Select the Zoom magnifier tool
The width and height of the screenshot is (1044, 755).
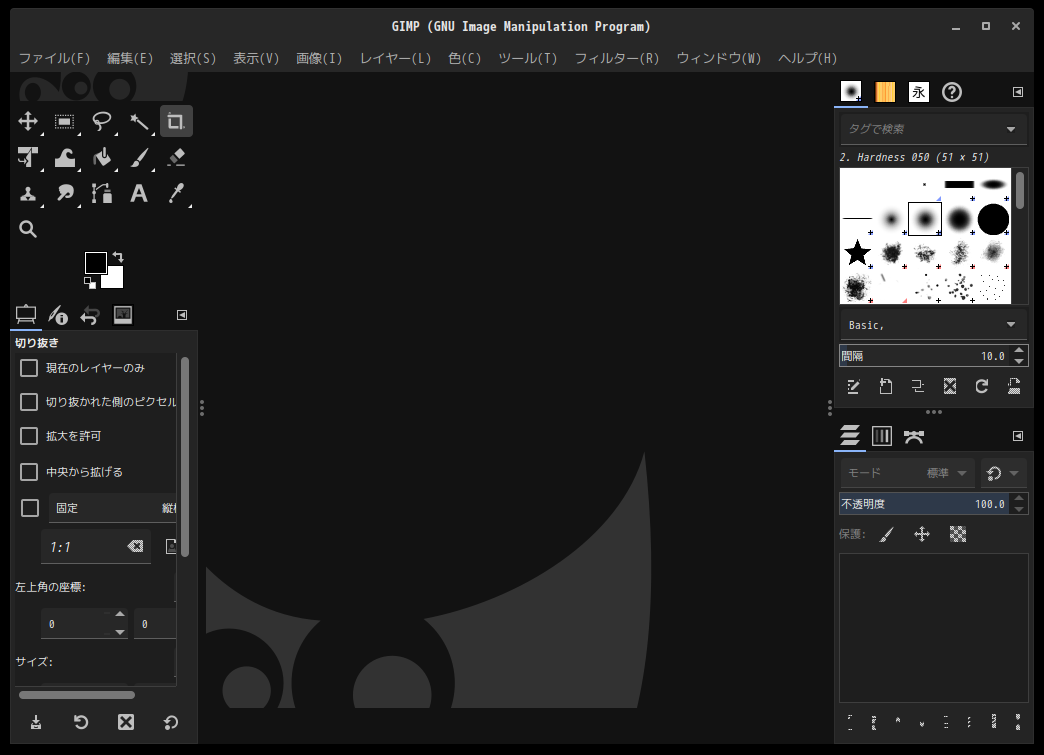pyautogui.click(x=28, y=230)
